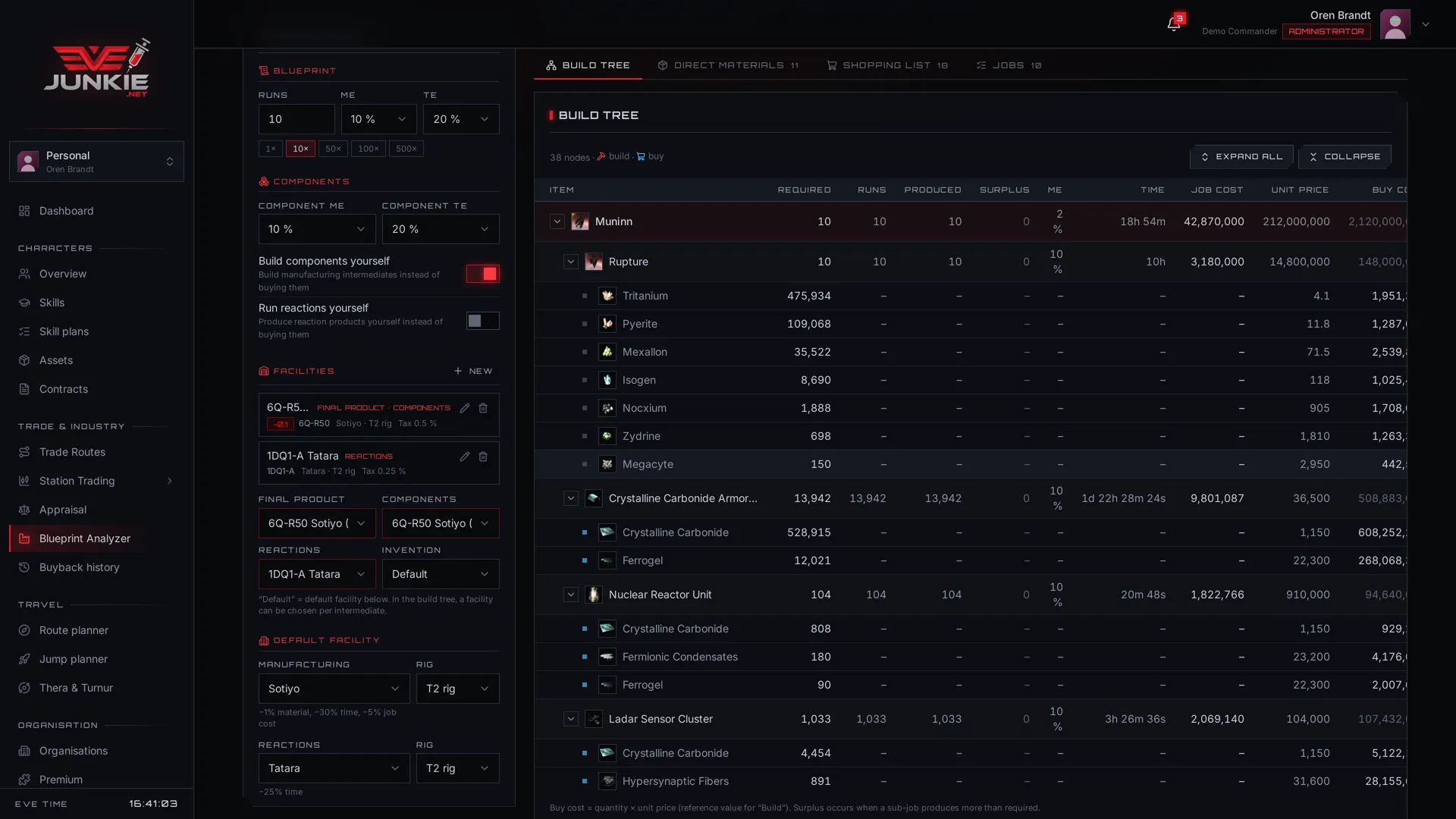Screen dimensions: 1456x819
Task: Click the Muninn ship icon
Action: (x=580, y=221)
